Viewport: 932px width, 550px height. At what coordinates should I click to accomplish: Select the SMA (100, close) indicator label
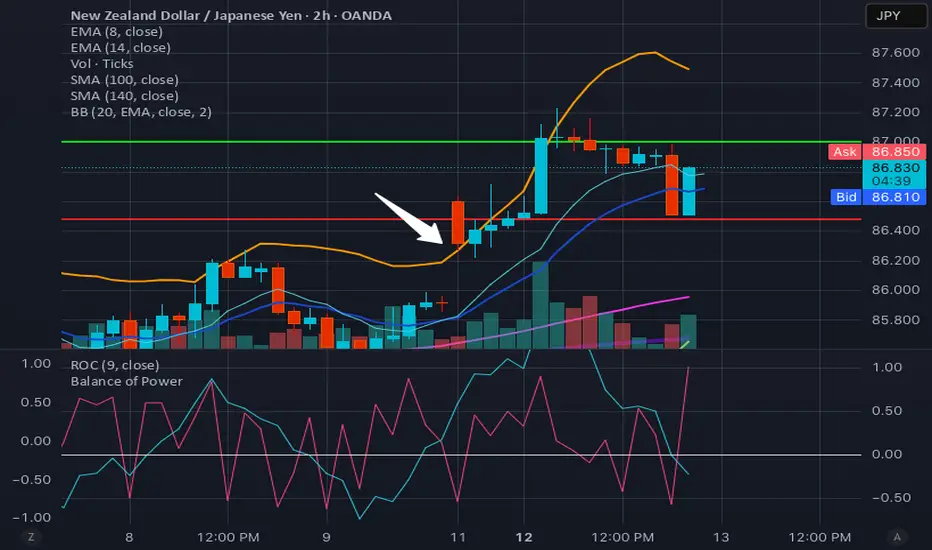tap(124, 80)
